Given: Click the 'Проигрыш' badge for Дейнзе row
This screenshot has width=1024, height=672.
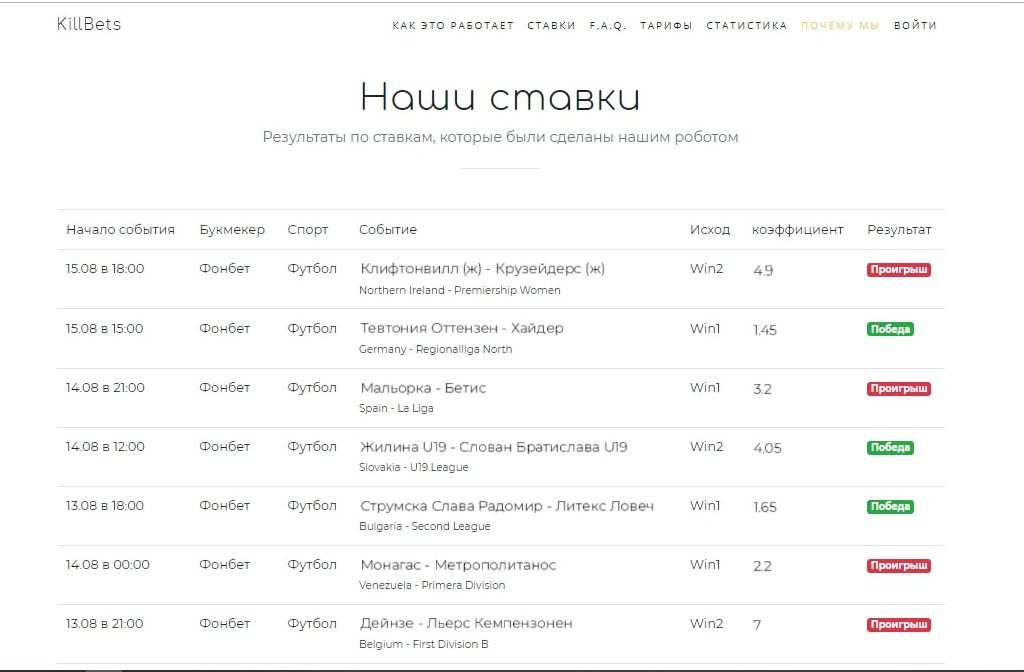Looking at the screenshot, I should [899, 624].
